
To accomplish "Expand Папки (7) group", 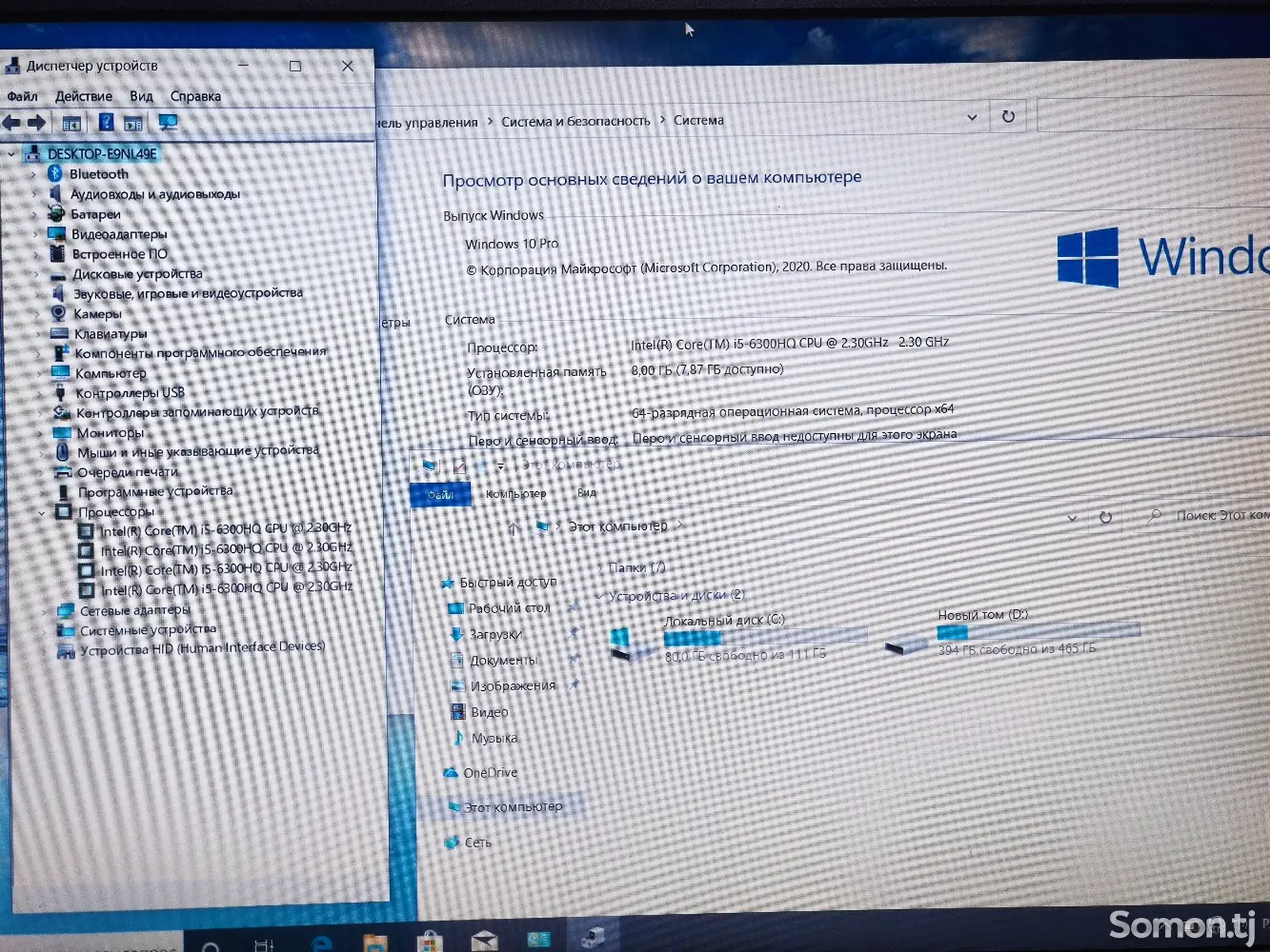I will tap(599, 568).
